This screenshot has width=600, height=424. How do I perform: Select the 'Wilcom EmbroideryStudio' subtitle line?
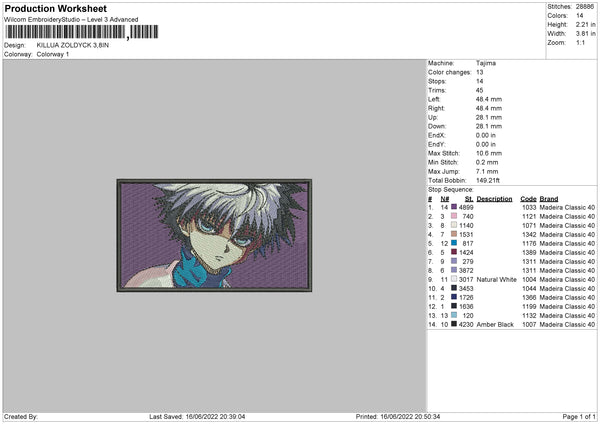click(71, 20)
